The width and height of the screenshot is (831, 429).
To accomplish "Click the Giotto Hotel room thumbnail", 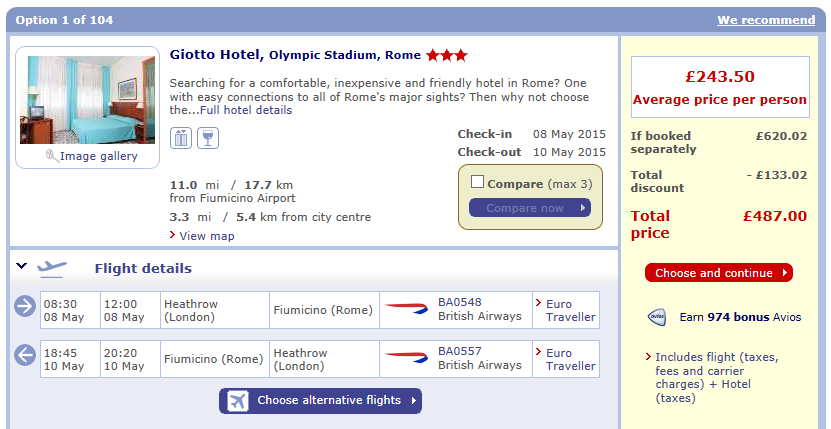I will 87,100.
